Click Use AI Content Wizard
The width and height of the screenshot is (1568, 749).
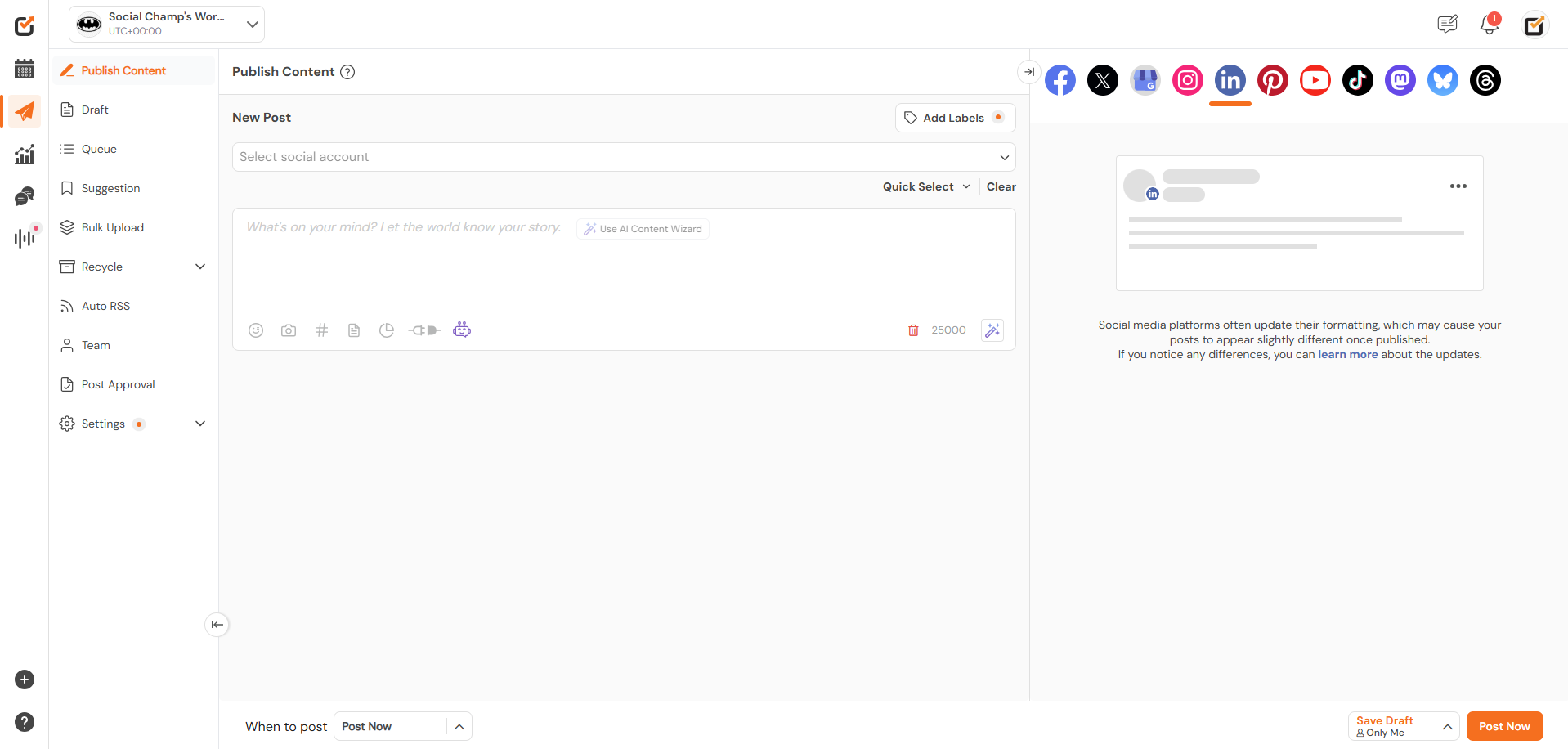(643, 229)
